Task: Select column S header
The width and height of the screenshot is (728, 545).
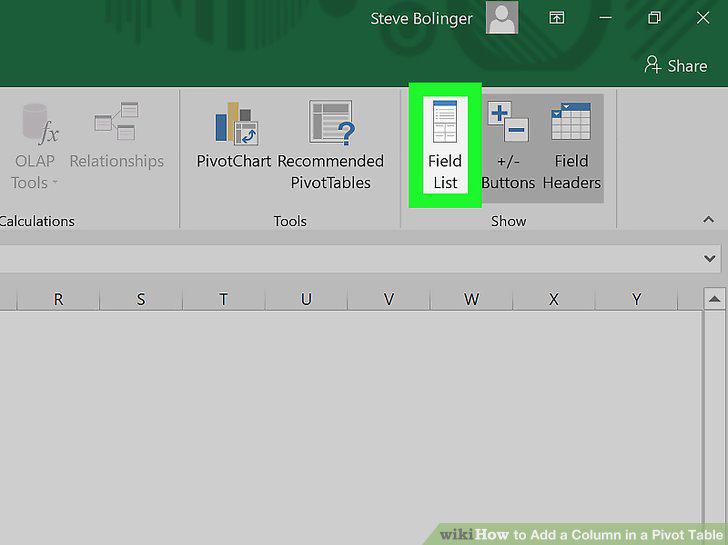Action: pyautogui.click(x=141, y=299)
